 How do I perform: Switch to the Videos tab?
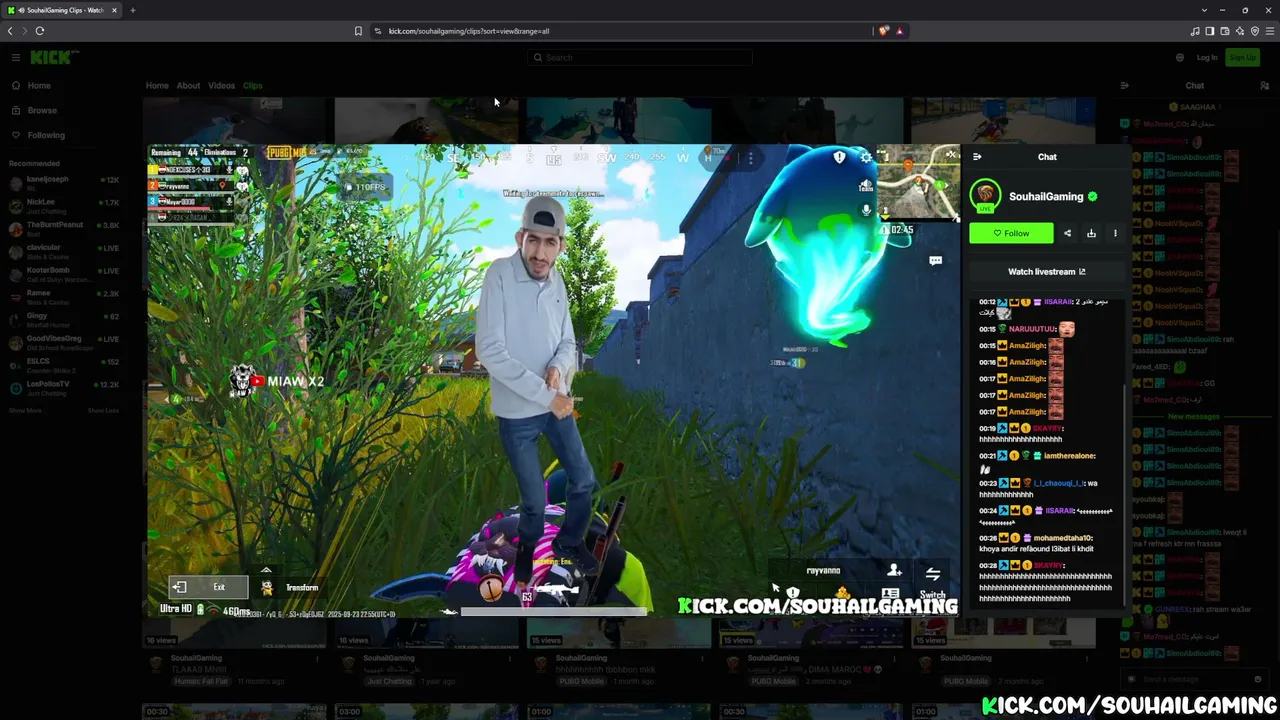click(221, 86)
